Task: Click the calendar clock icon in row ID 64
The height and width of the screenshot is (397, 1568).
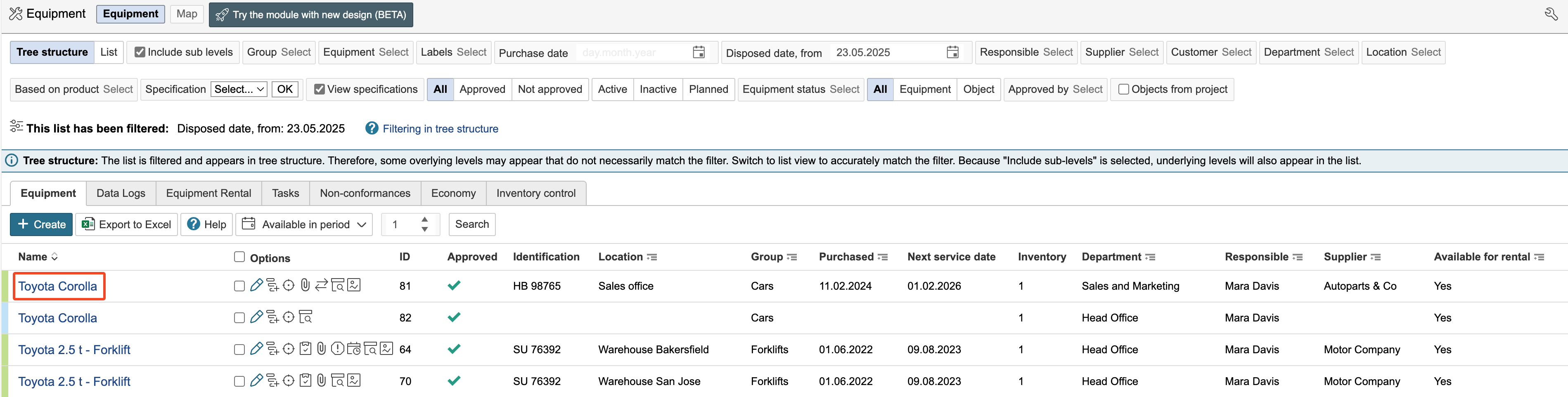Action: coord(354,349)
